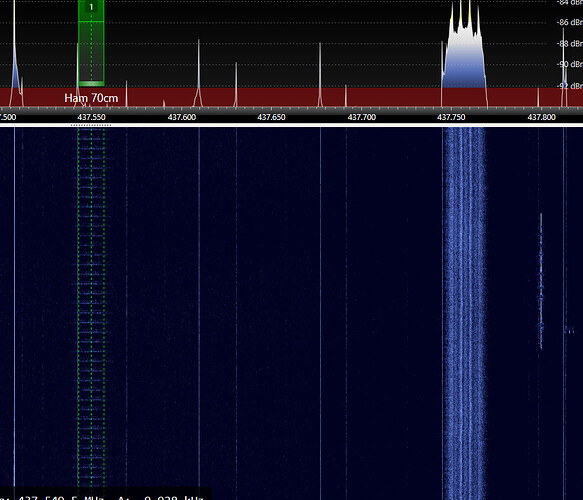Click the 437.550 frequency scale label
This screenshot has width=583, height=500.
(x=91, y=117)
